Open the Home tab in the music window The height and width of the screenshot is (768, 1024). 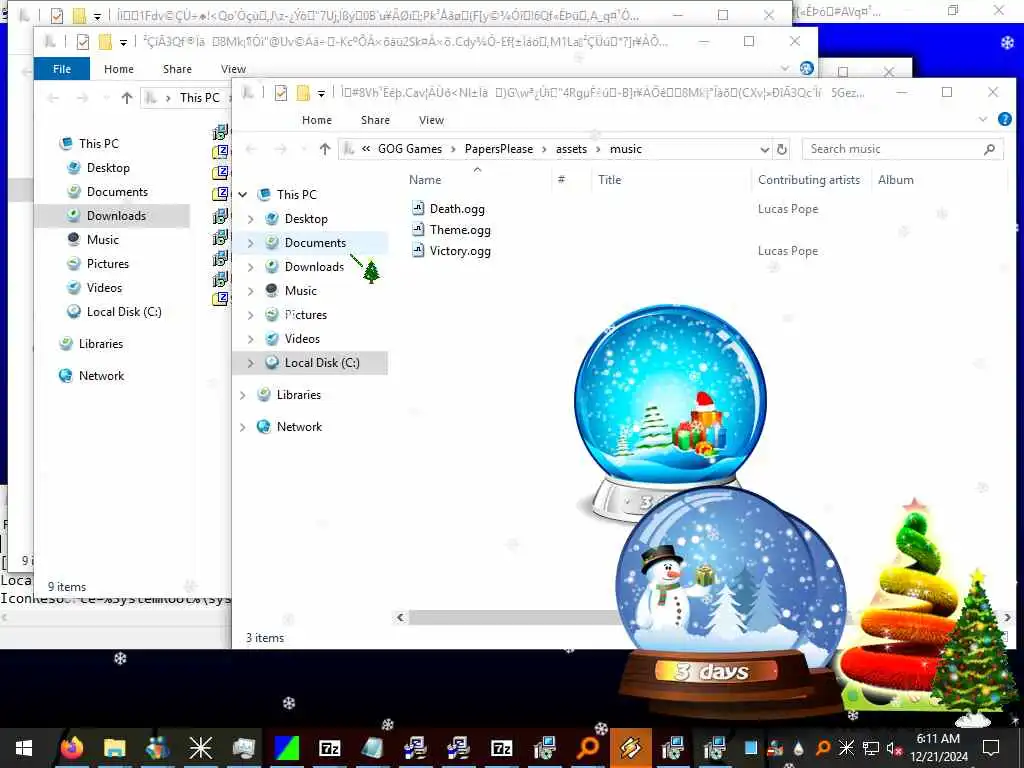pos(317,120)
